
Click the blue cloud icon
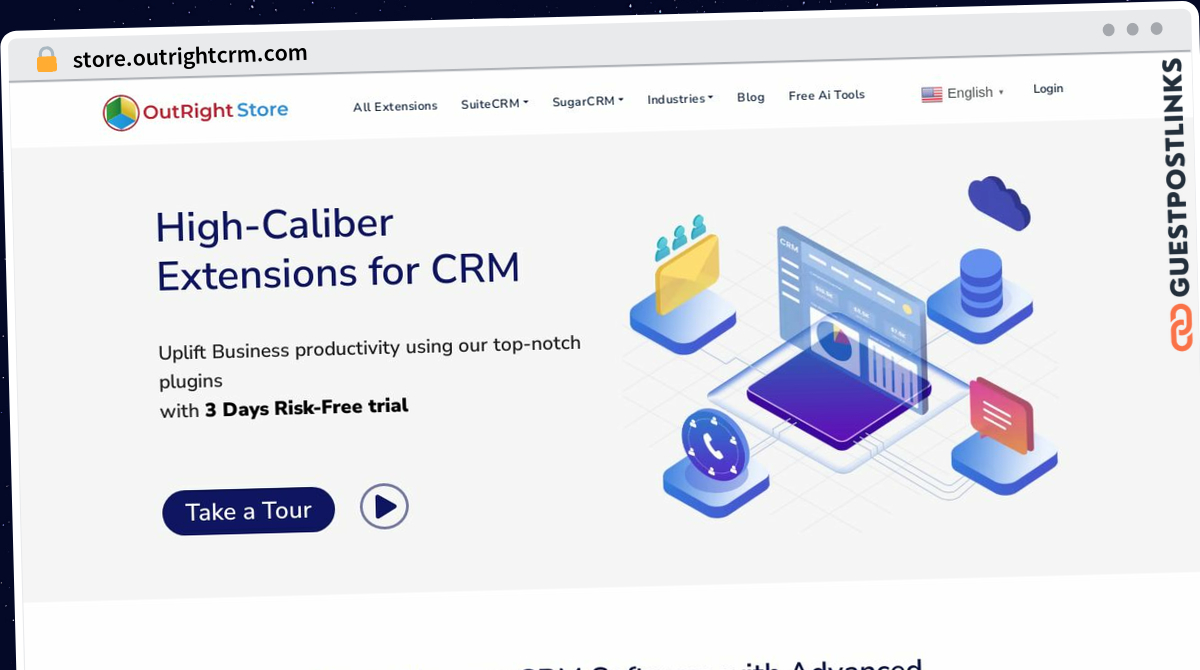pos(999,201)
